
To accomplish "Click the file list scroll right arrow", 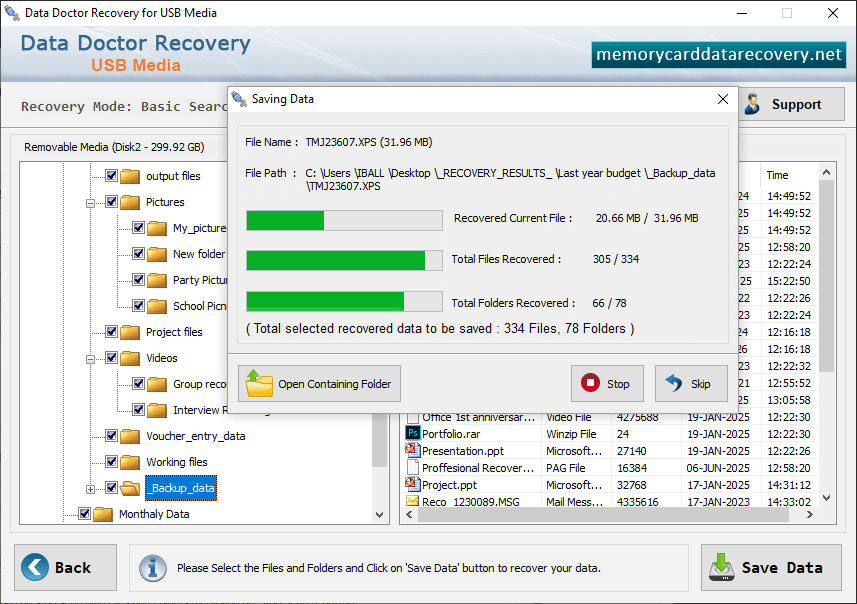I will (810, 514).
